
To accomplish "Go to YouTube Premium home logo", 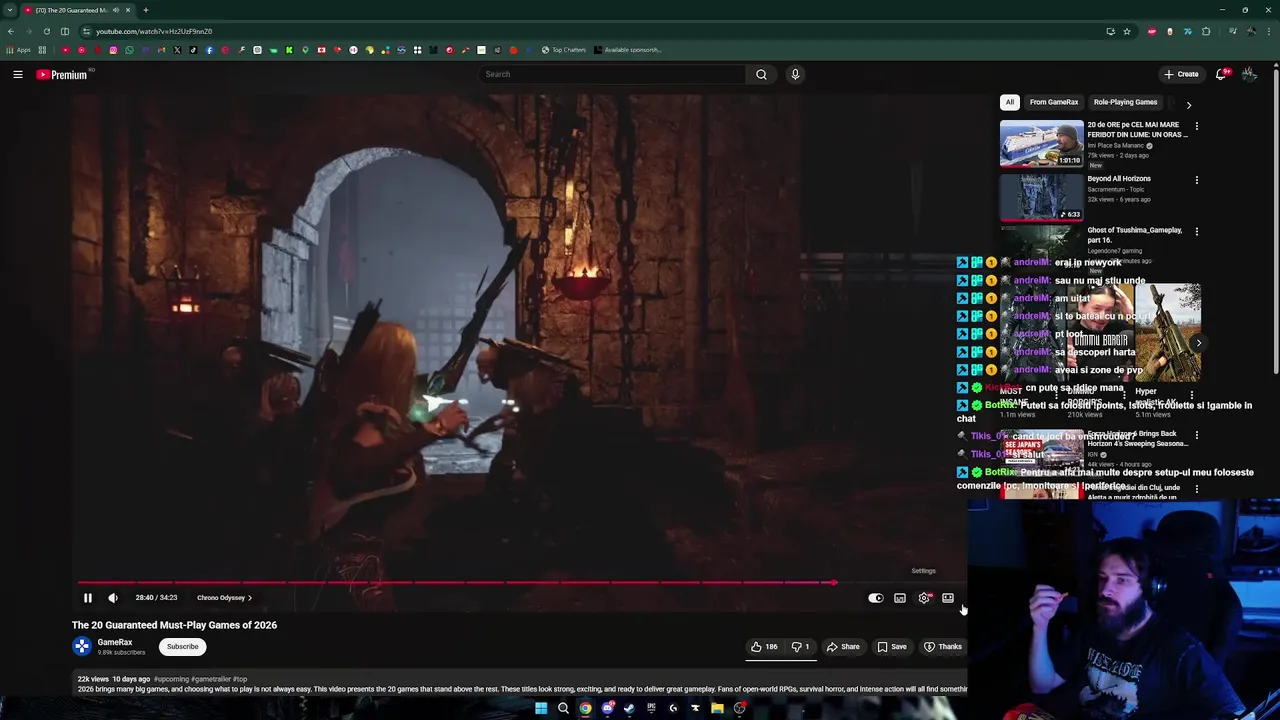I will (63, 74).
